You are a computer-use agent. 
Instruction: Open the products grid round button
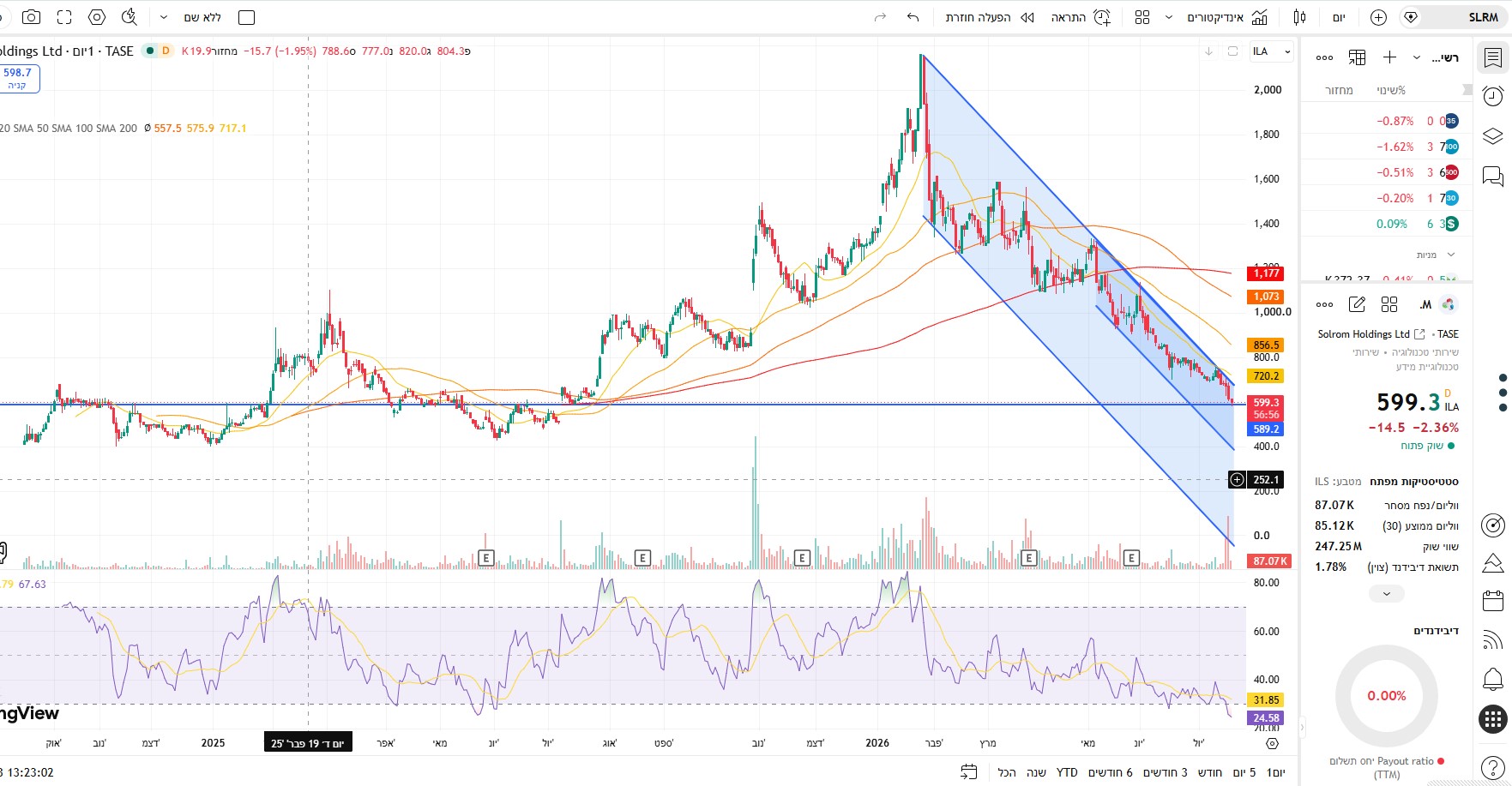coord(1493,719)
